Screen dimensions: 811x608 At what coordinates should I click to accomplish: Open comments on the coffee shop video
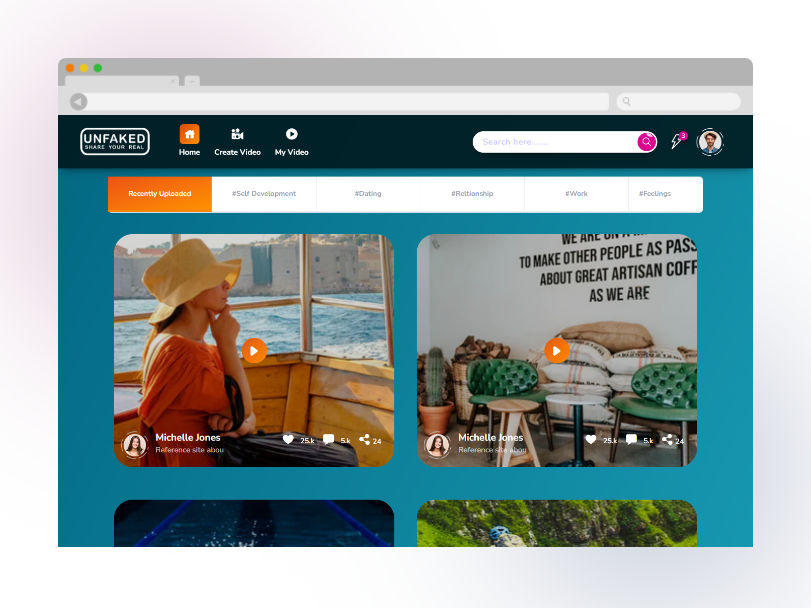coord(631,439)
